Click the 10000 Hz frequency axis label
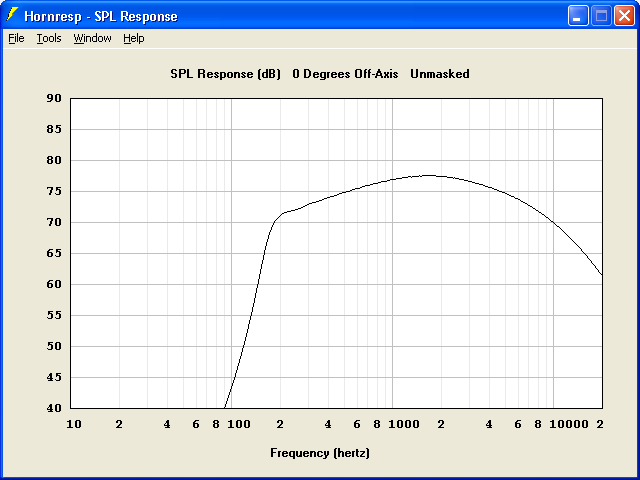Image resolution: width=640 pixels, height=480 pixels. (569, 424)
